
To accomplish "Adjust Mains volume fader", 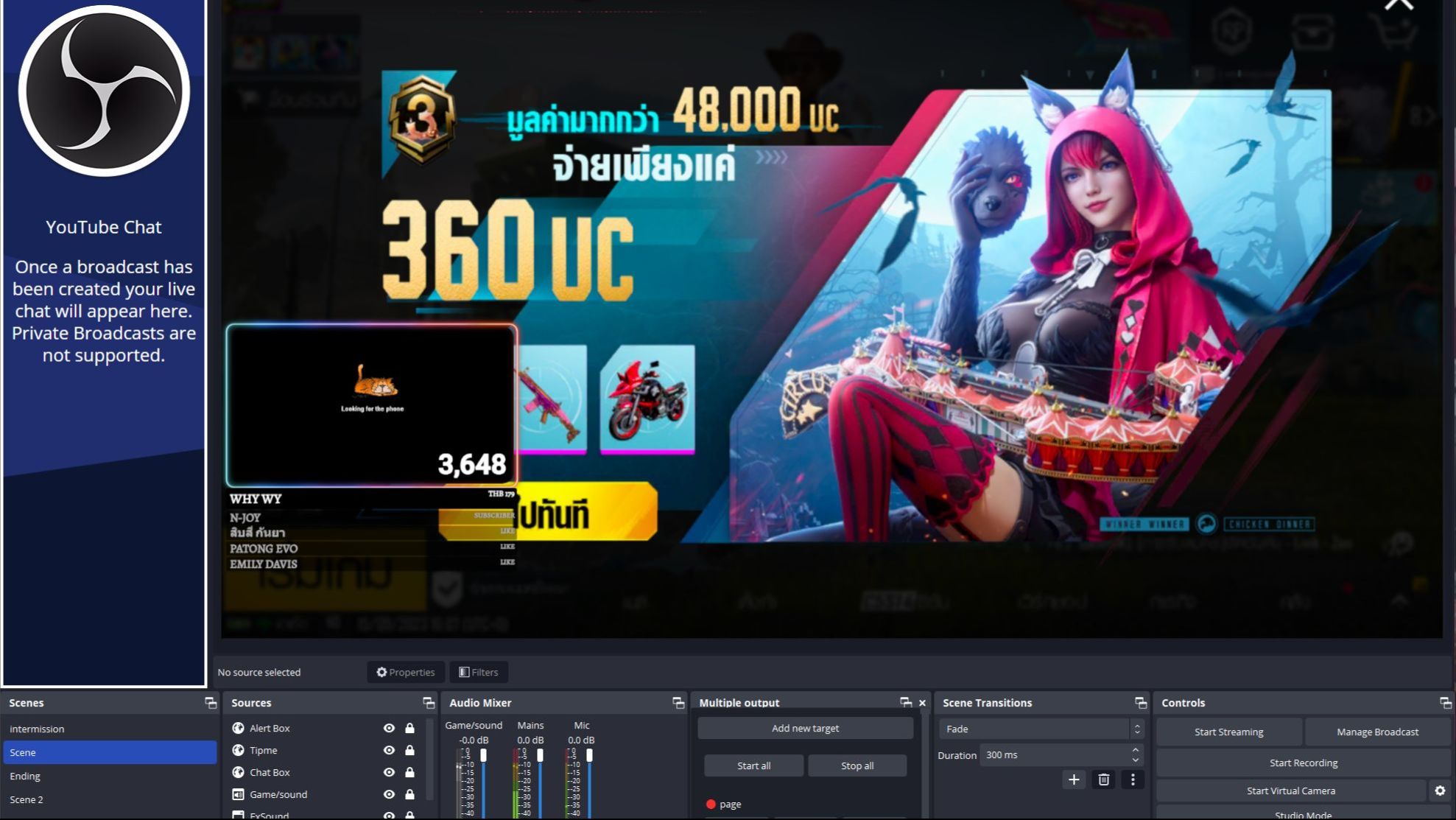I will click(x=540, y=756).
